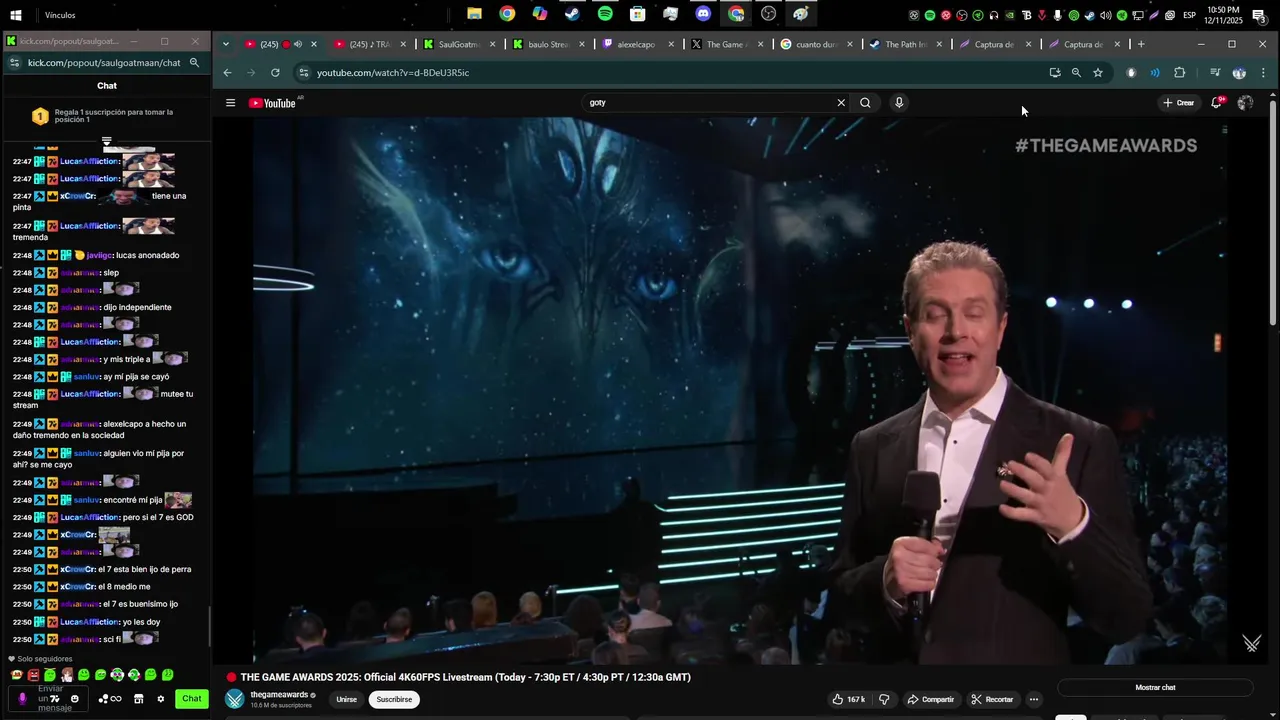Show the live chat via Mostrar chat
The height and width of the screenshot is (720, 1280).
pos(1155,687)
